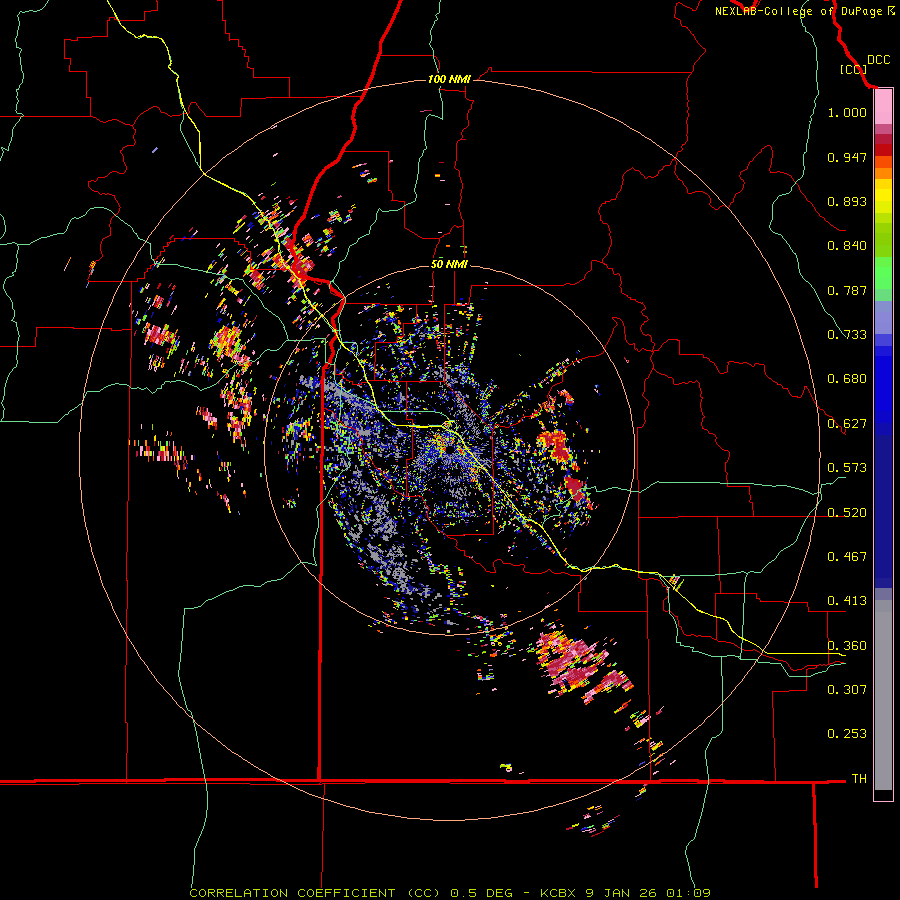900x900 pixels.
Task: Click the [CC] label near the legend
Action: 852,69
